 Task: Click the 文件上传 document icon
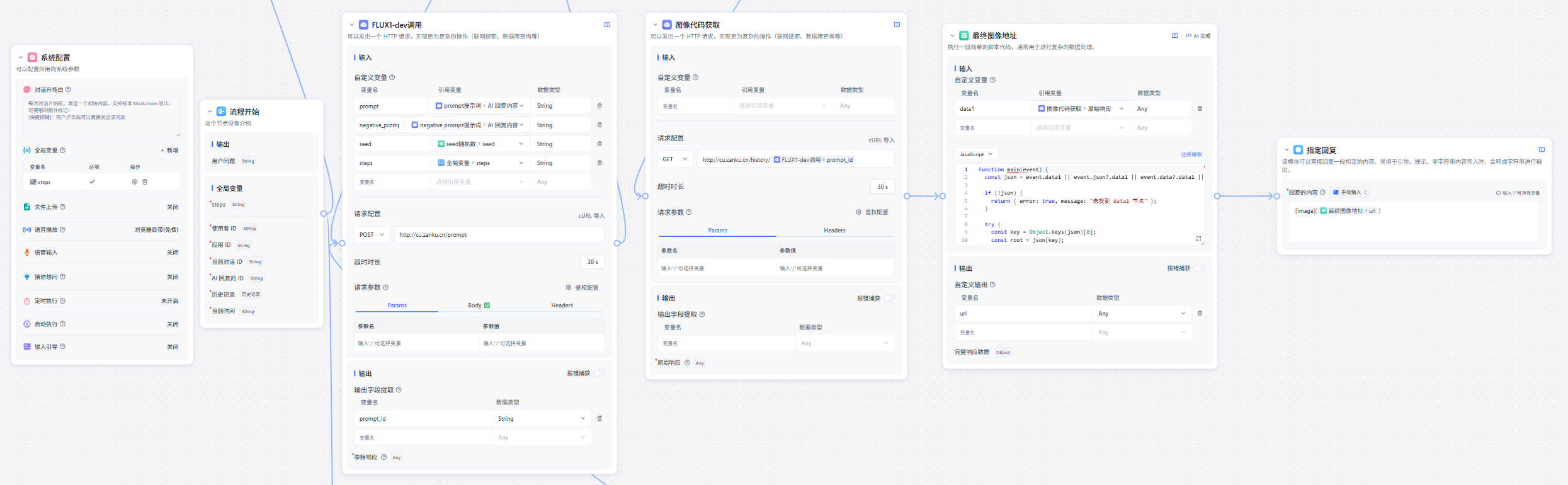(27, 207)
